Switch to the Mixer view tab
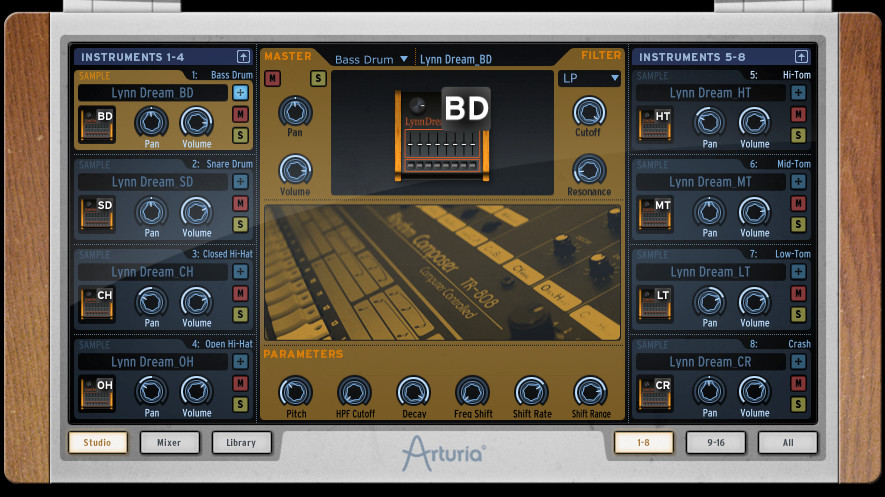Screen dimensions: 885x497 point(169,442)
